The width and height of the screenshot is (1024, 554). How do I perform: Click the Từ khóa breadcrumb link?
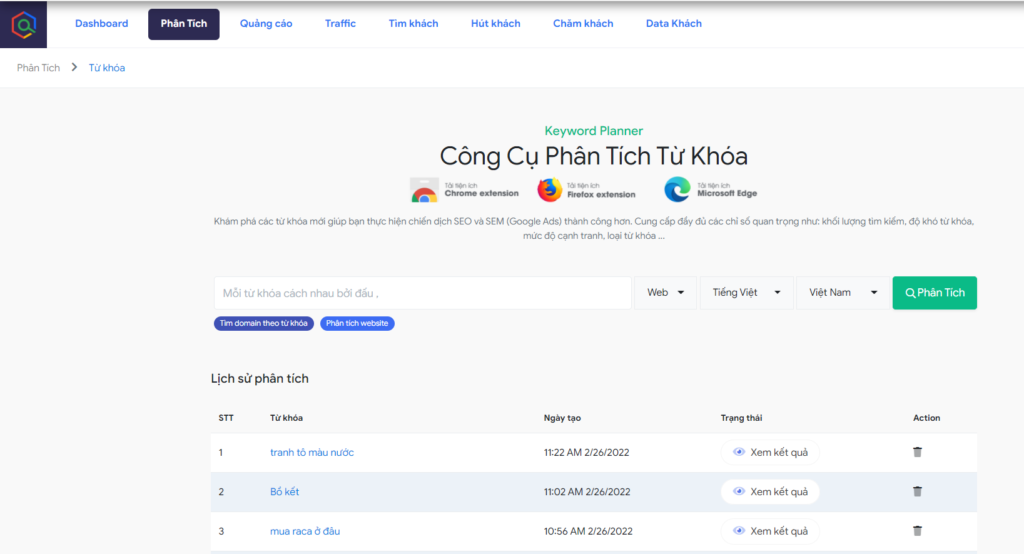pos(107,68)
